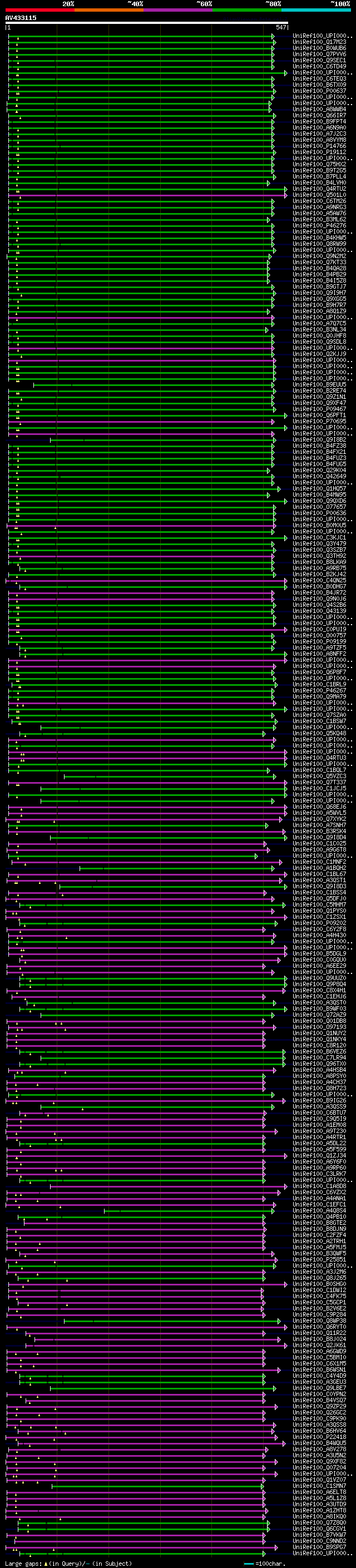Select the UniRef100_P70695 hit label
Viewport: 356px width, 1568px height.
click(319, 421)
